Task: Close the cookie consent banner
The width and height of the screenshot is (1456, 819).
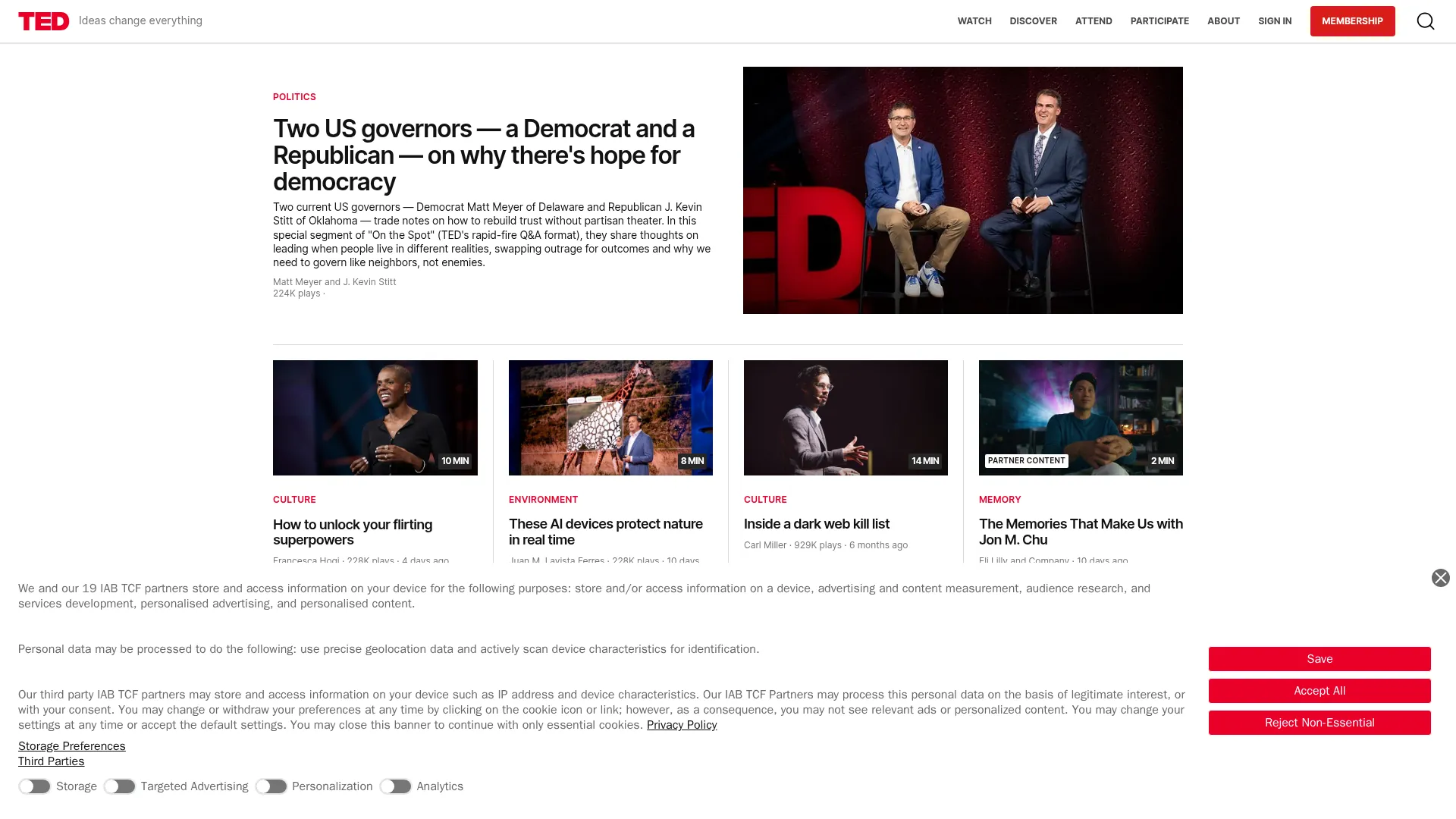Action: (x=1440, y=578)
